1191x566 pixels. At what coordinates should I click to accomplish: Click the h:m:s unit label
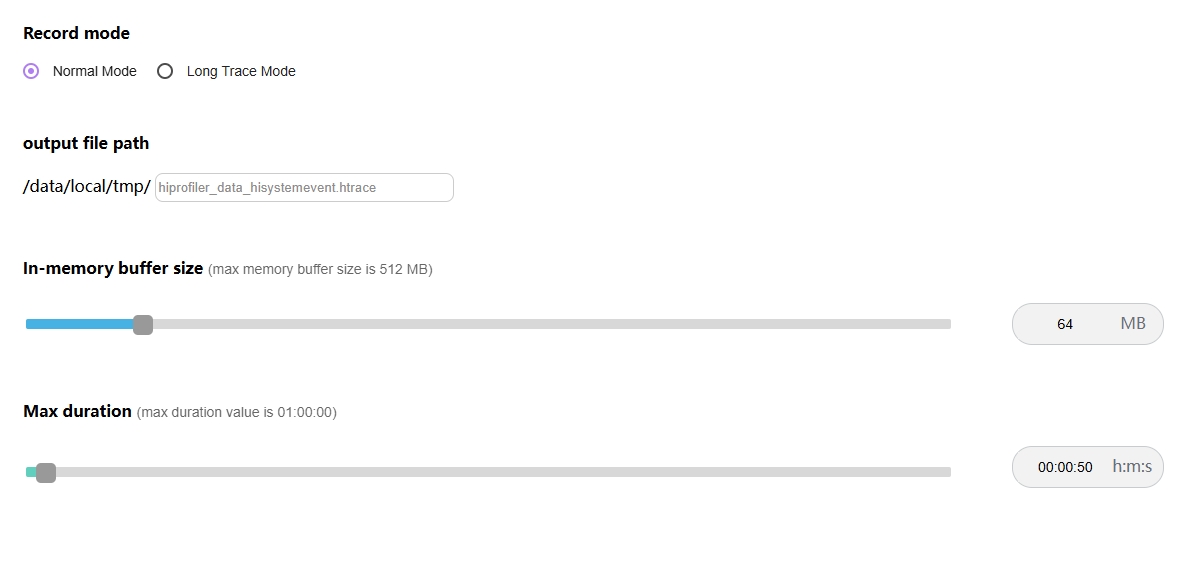coord(1132,467)
